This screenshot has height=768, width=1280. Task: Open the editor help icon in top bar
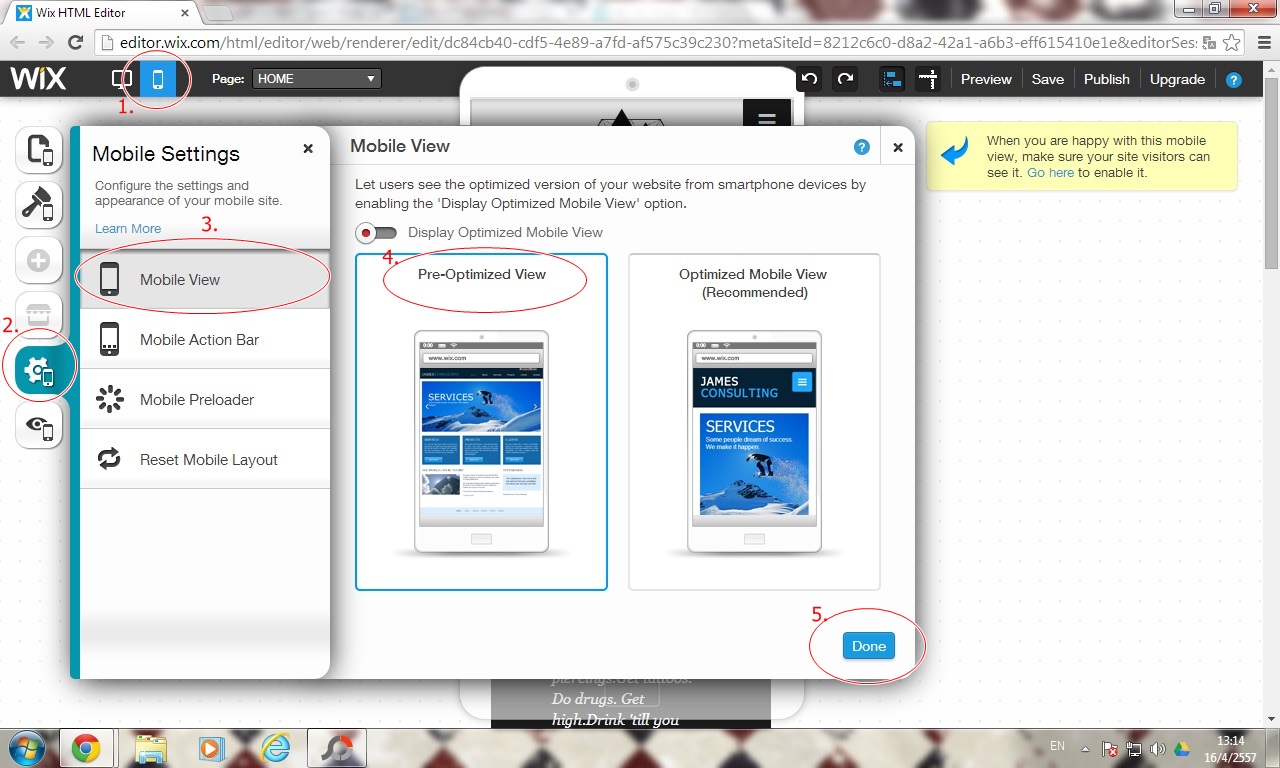(x=1234, y=80)
